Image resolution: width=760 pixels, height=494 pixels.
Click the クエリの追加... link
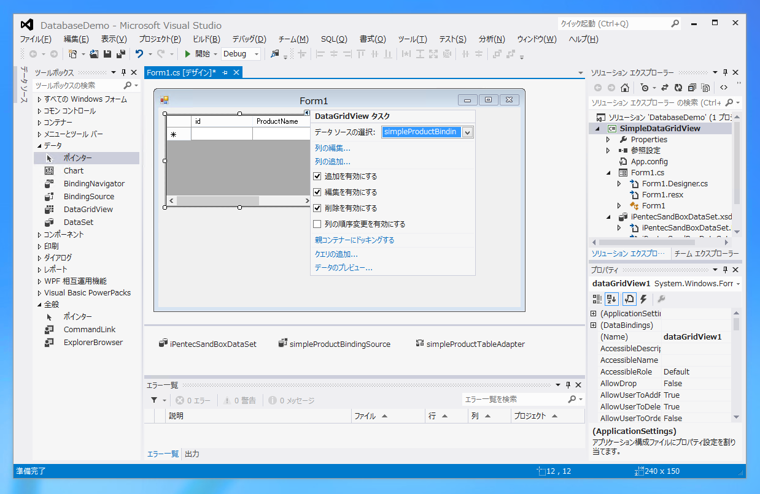336,254
